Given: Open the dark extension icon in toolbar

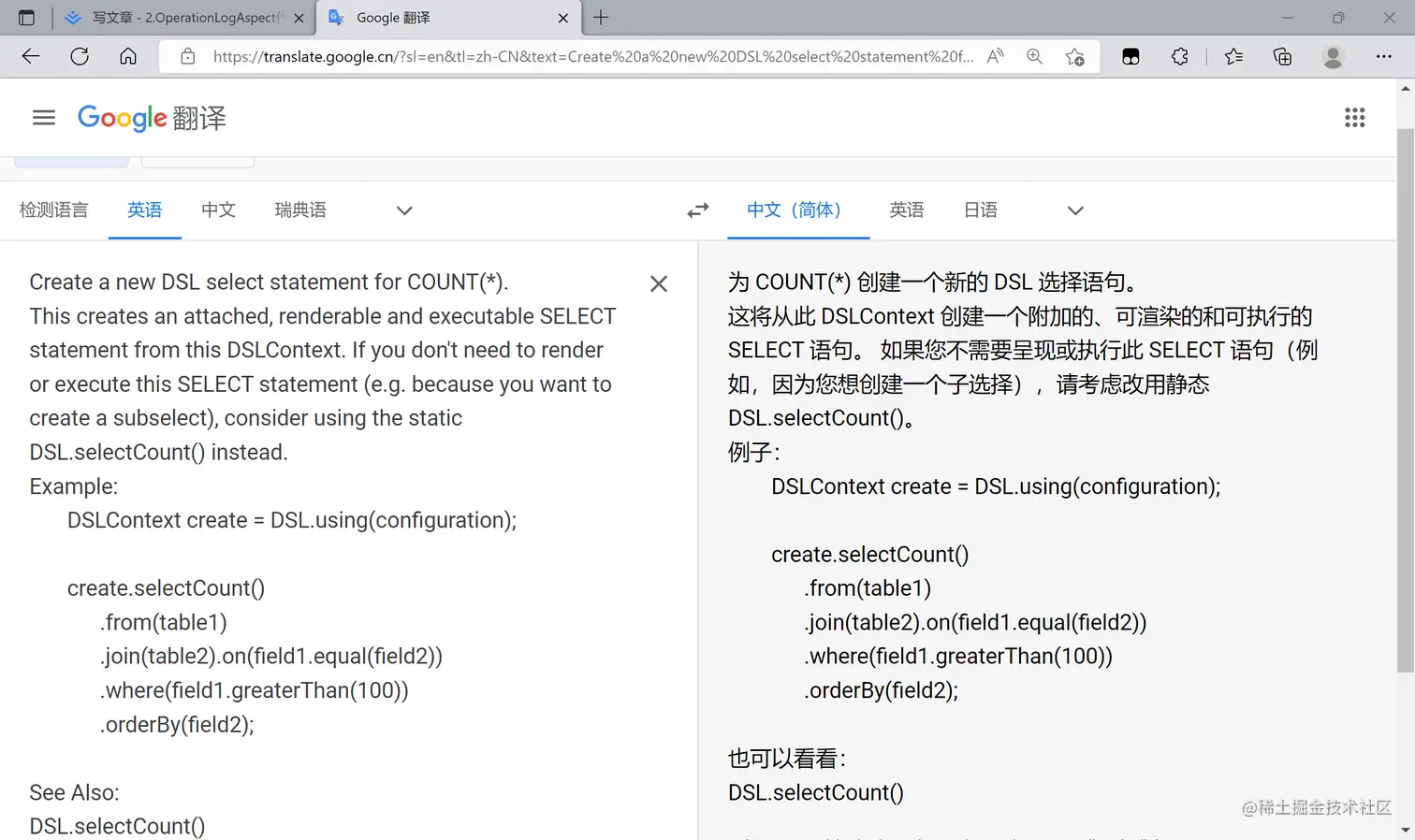Looking at the screenshot, I should point(1131,56).
